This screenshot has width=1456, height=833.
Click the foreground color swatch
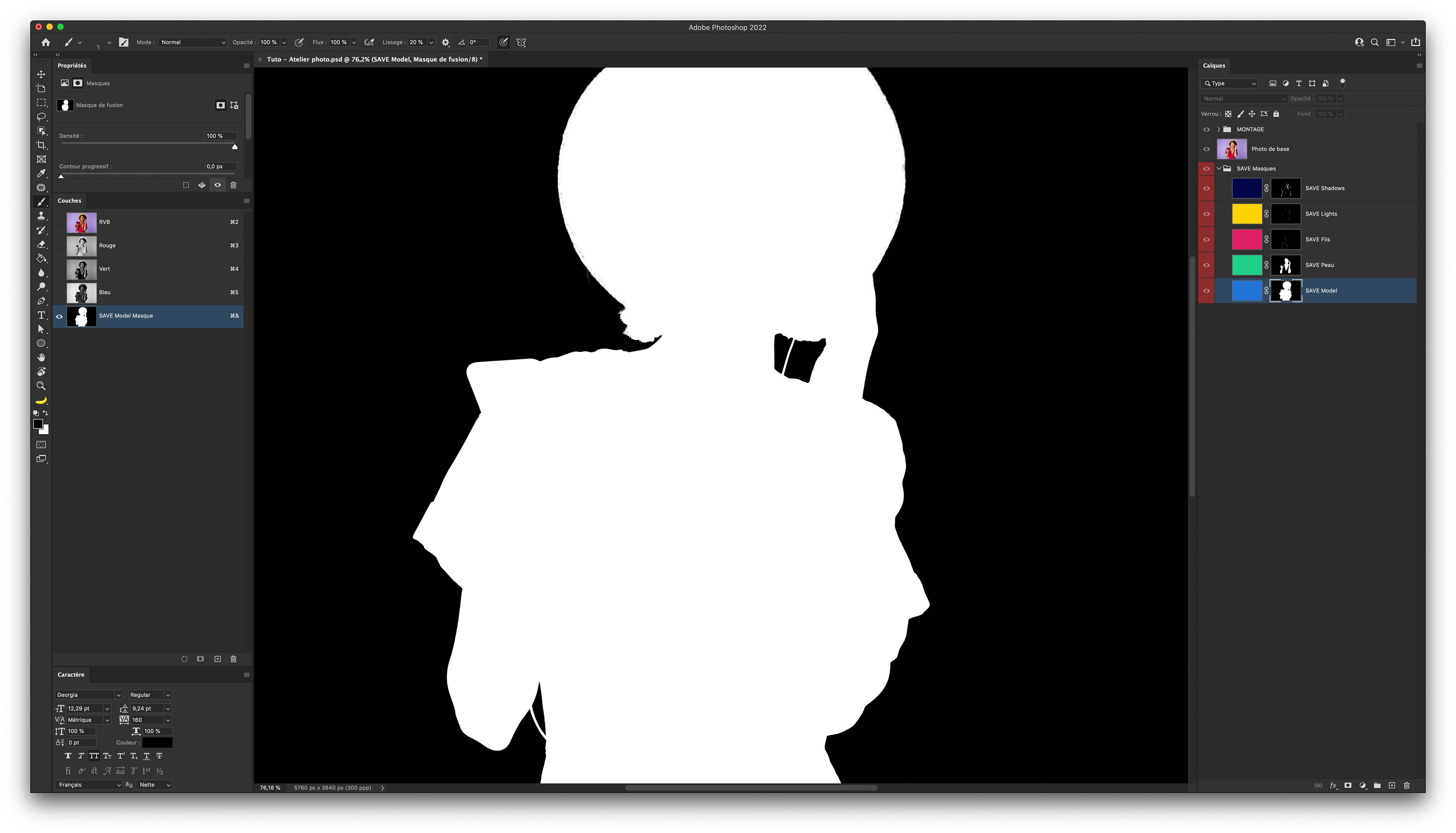pyautogui.click(x=38, y=424)
